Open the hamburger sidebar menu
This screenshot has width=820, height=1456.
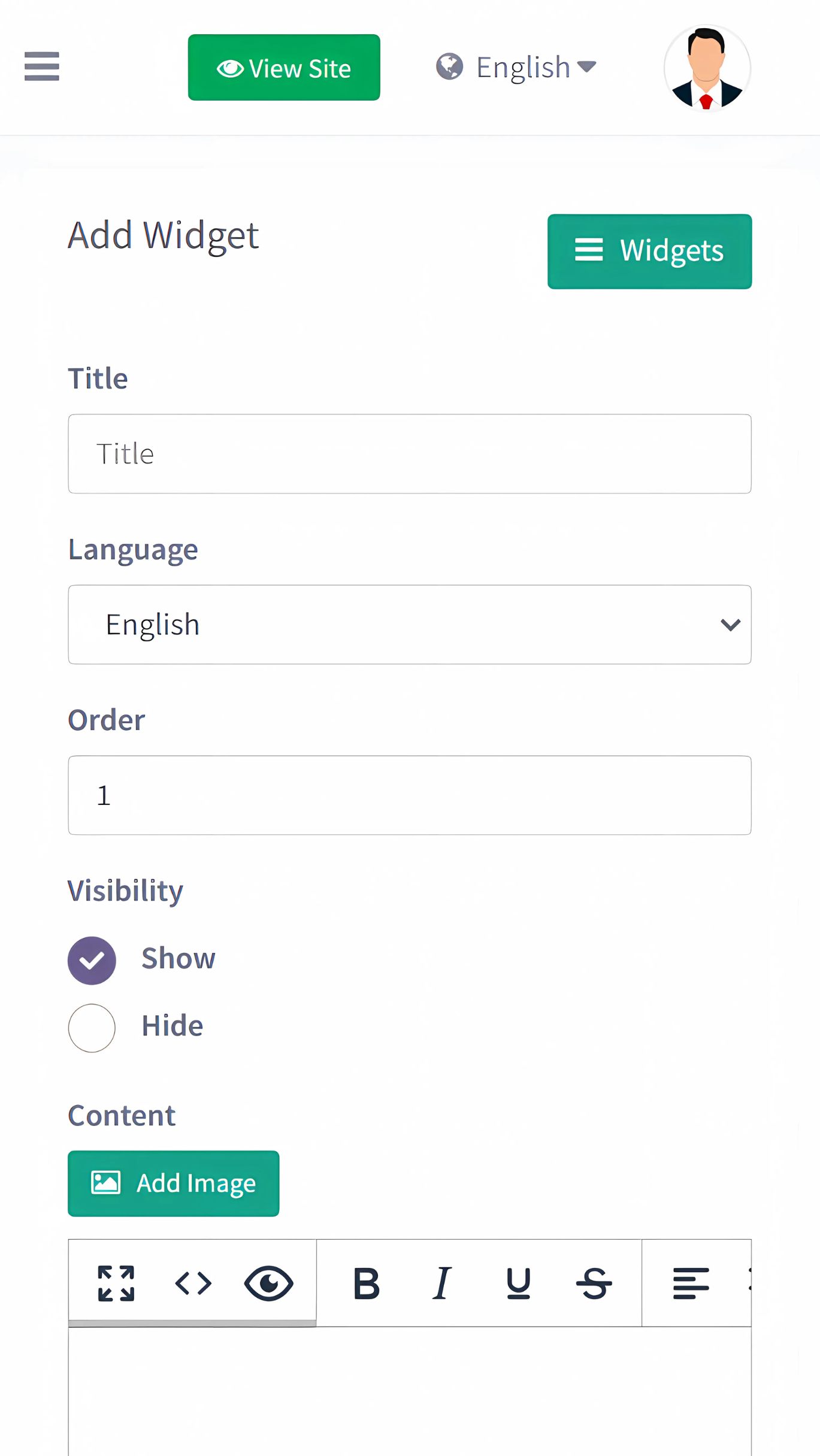[x=42, y=66]
